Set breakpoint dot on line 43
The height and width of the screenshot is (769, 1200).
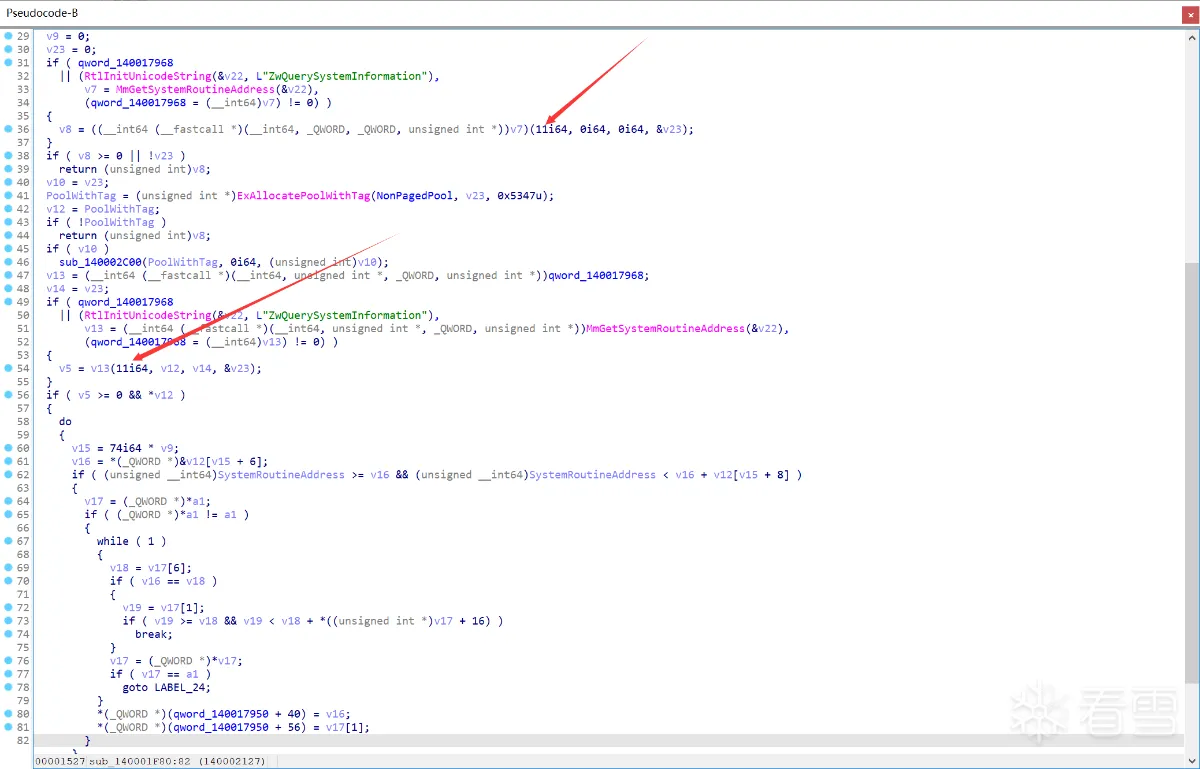click(x=9, y=222)
